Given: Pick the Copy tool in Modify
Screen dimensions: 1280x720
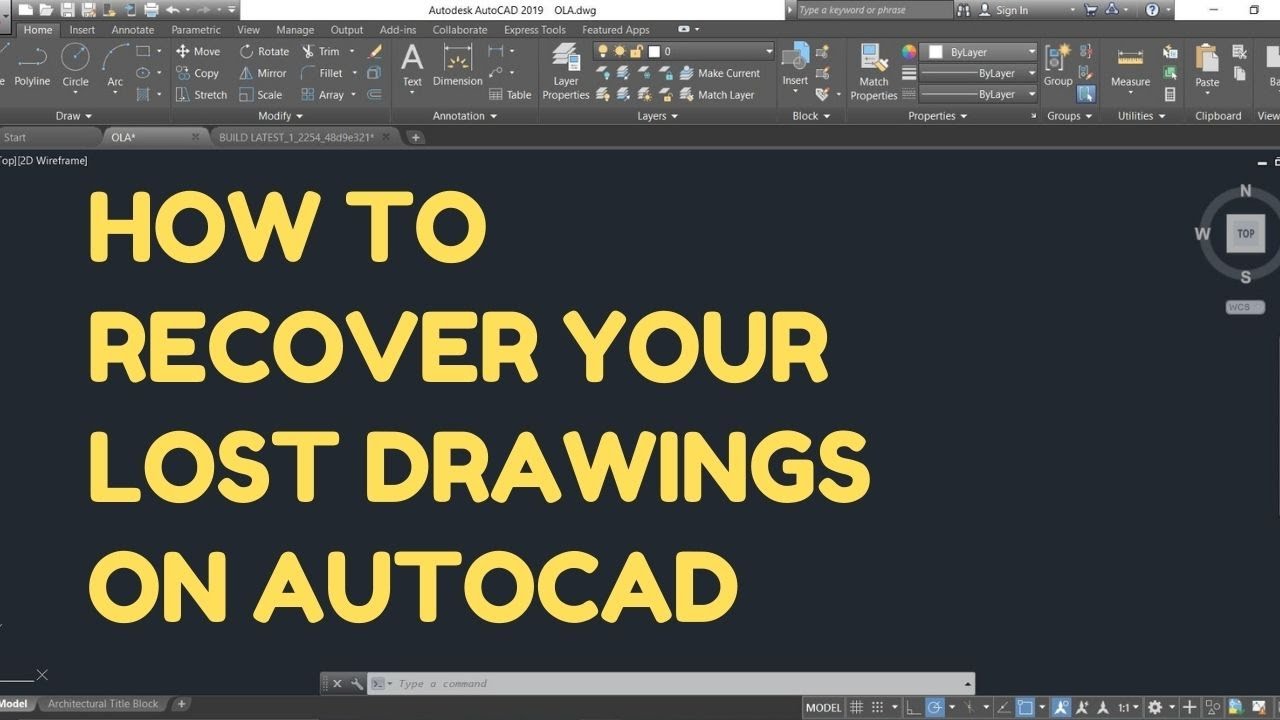Looking at the screenshot, I should coord(198,73).
